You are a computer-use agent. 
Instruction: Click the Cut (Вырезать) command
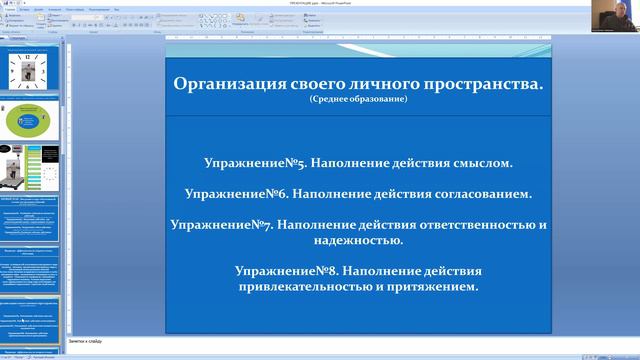click(13, 15)
